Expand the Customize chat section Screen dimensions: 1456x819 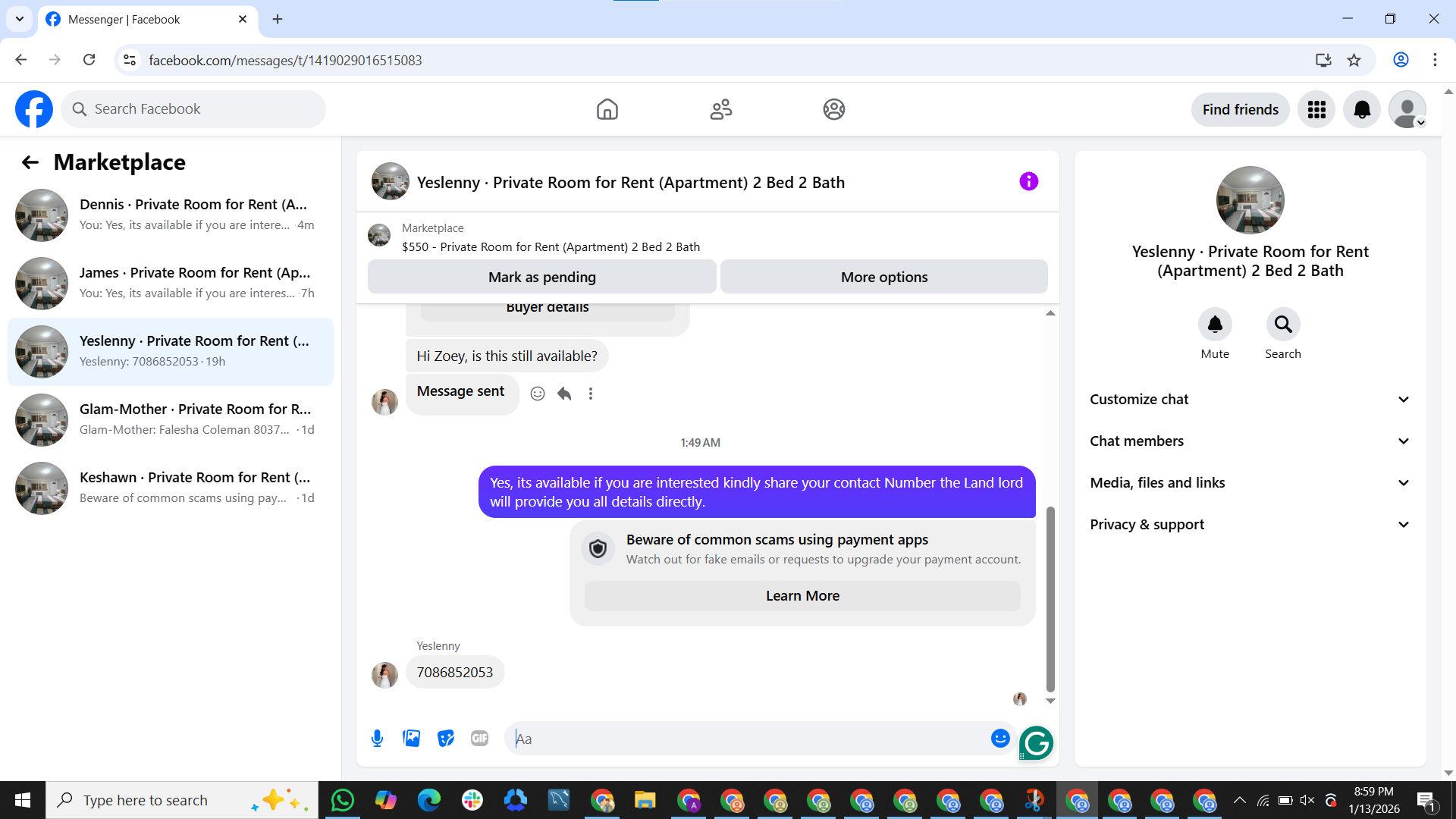pyautogui.click(x=1250, y=399)
